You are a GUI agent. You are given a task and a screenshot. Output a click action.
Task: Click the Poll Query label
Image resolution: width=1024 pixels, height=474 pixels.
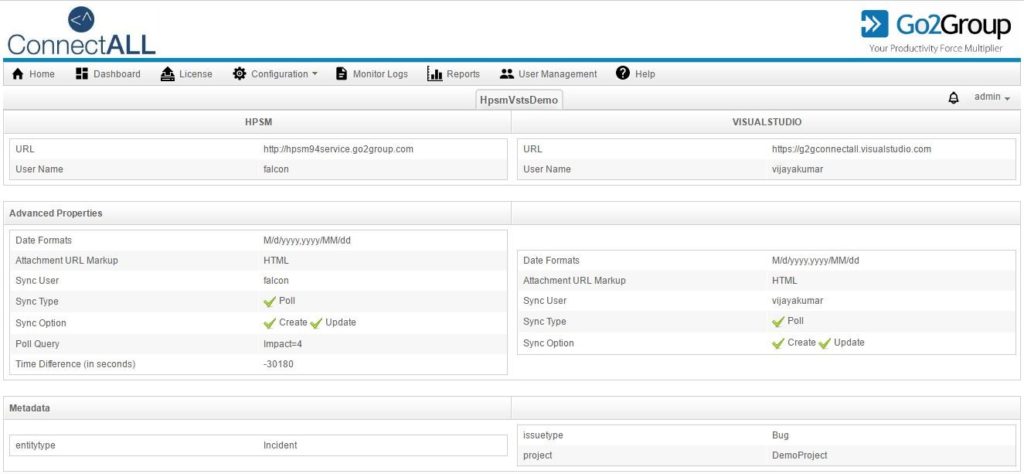pyautogui.click(x=37, y=344)
